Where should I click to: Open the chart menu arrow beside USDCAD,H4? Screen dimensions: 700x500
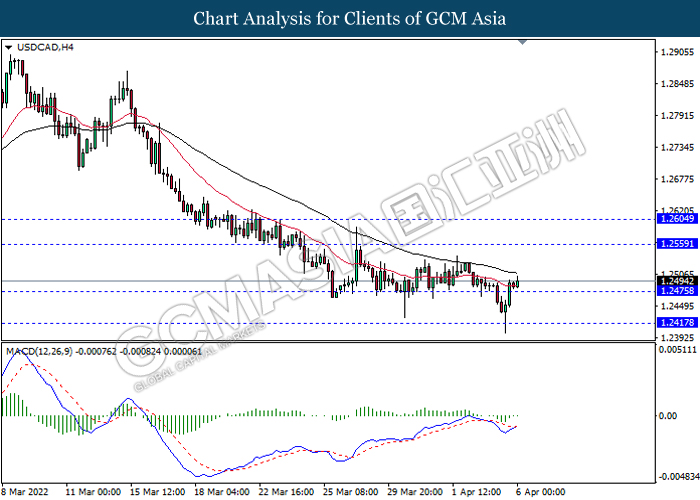[x=8, y=47]
